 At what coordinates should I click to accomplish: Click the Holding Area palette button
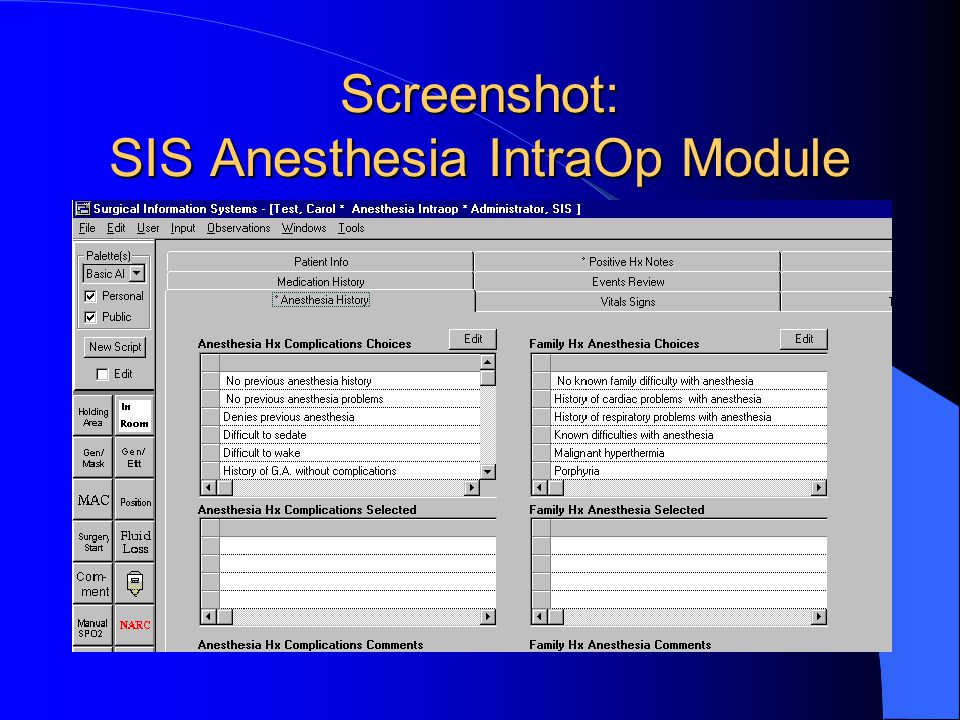coord(93,416)
